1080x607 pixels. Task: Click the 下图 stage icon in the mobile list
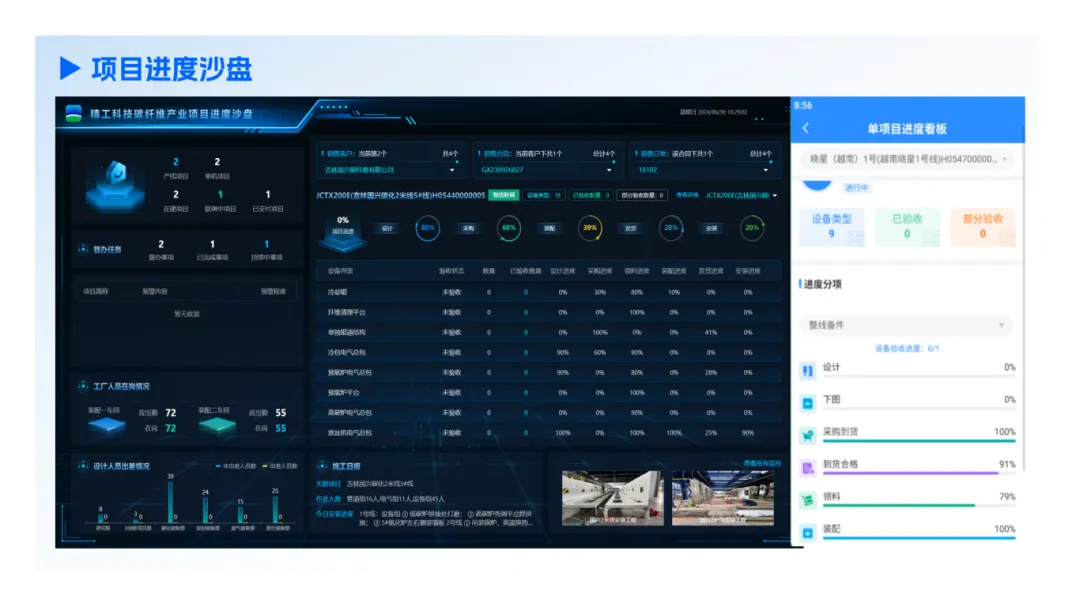coord(808,403)
